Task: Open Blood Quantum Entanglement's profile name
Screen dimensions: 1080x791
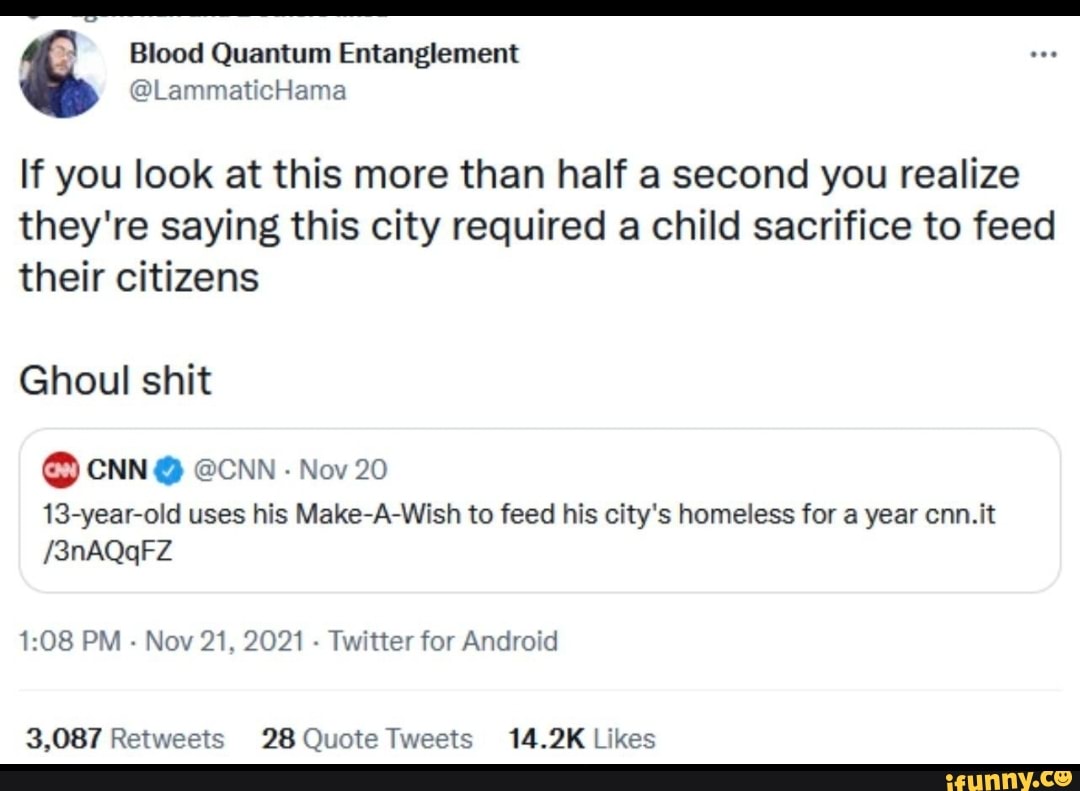Action: point(324,54)
